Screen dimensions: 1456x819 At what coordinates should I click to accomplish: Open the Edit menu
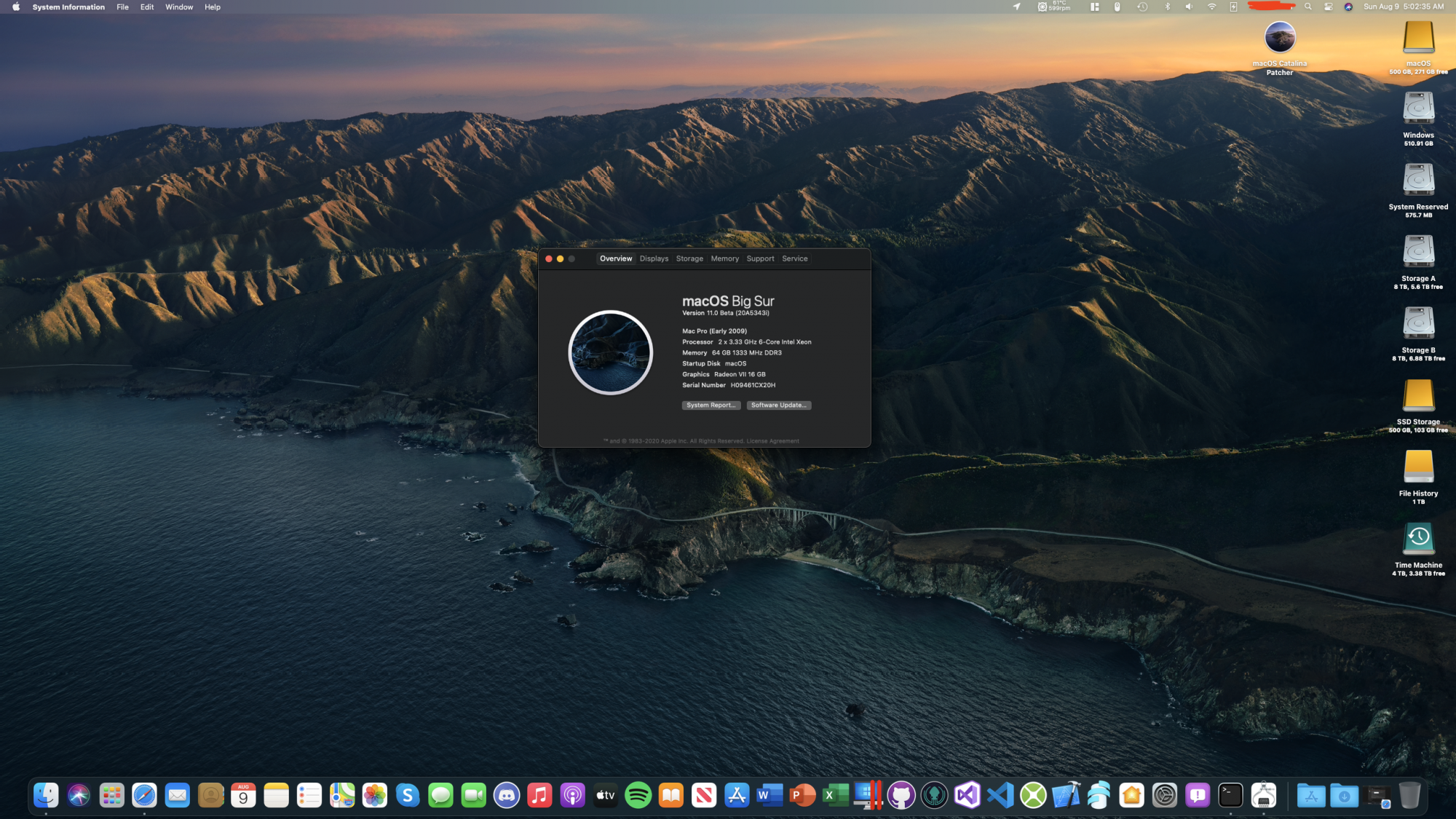pos(147,7)
